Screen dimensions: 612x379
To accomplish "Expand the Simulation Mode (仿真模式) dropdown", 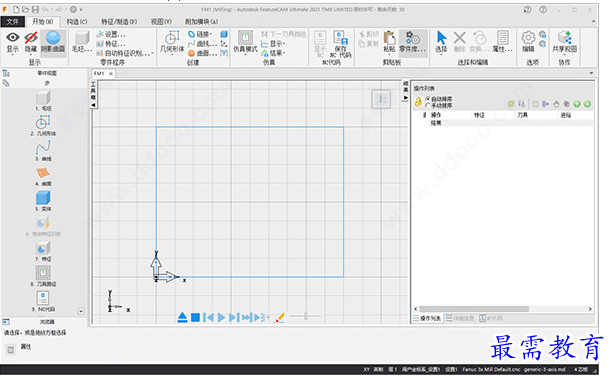I will [x=245, y=55].
